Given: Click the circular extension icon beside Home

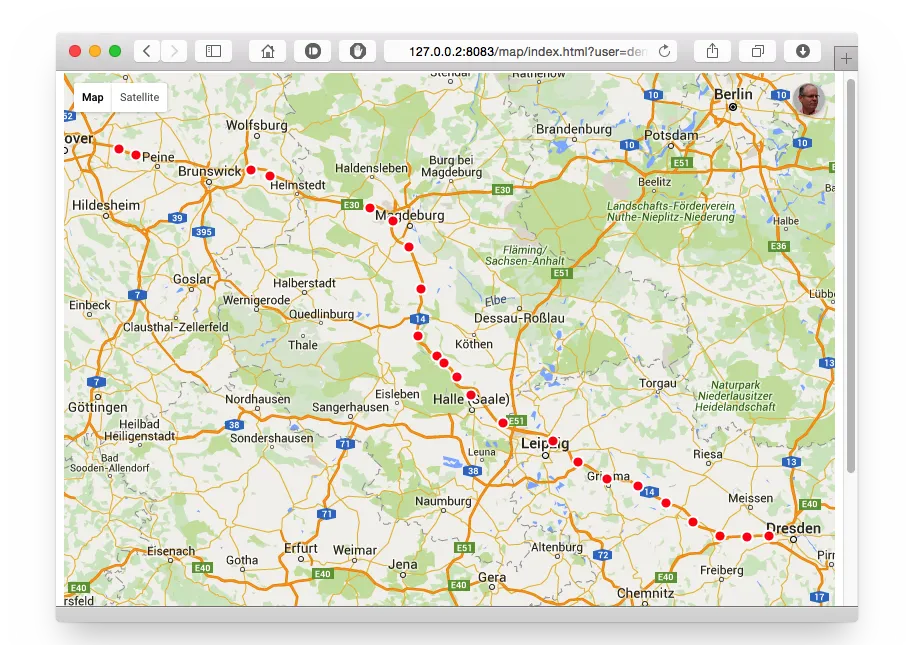Looking at the screenshot, I should pyautogui.click(x=312, y=51).
